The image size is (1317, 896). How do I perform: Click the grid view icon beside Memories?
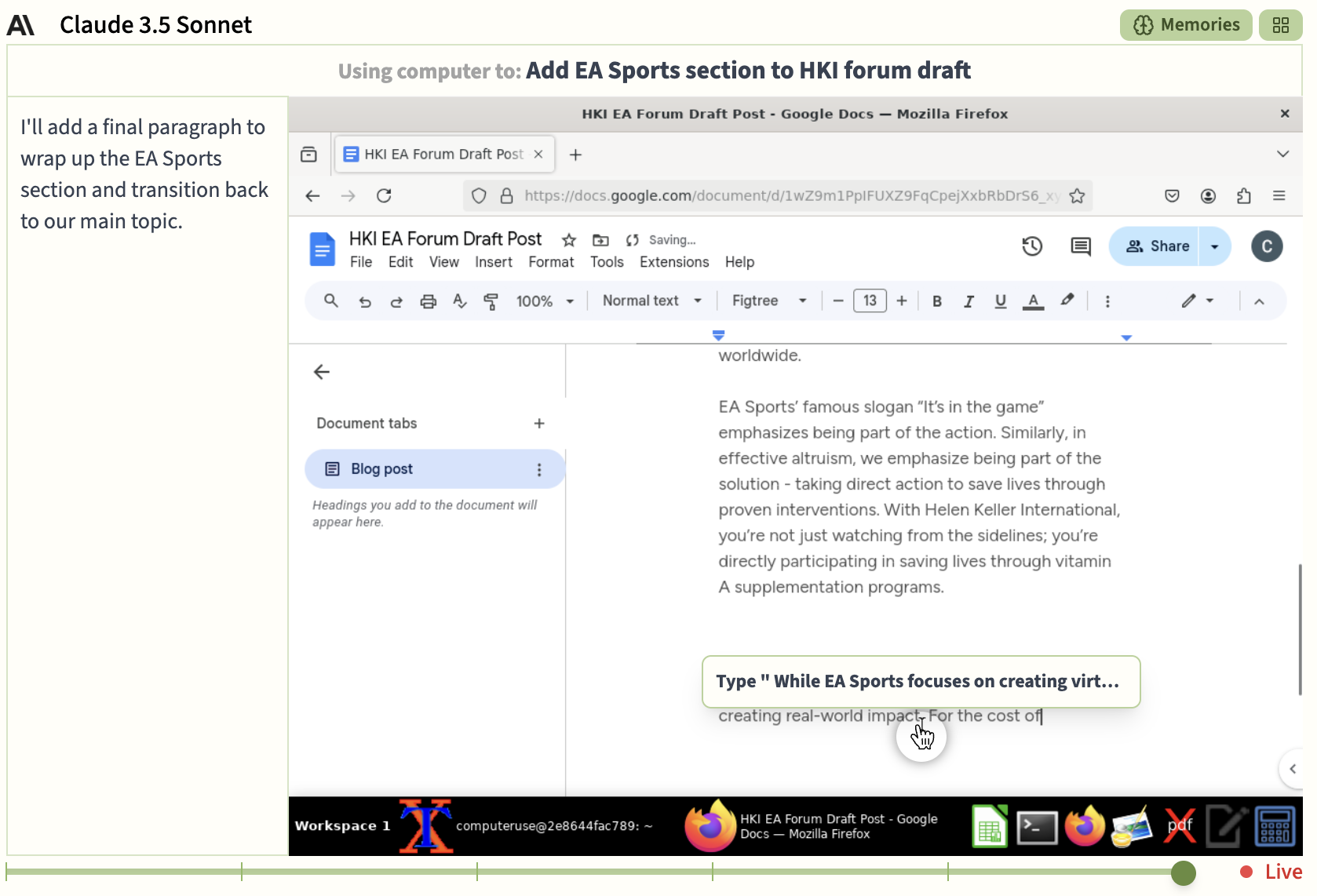[1280, 25]
